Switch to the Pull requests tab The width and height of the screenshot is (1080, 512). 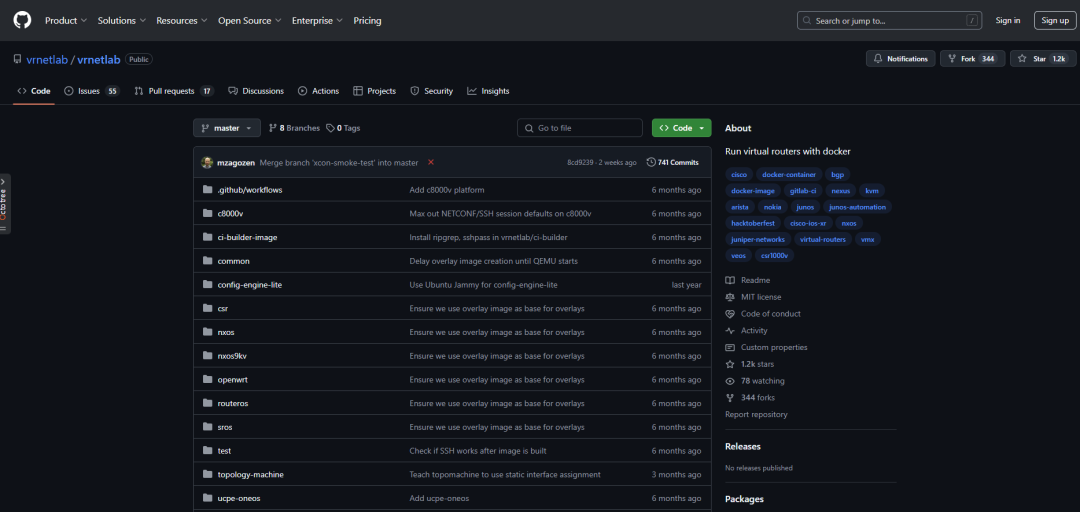tap(174, 91)
